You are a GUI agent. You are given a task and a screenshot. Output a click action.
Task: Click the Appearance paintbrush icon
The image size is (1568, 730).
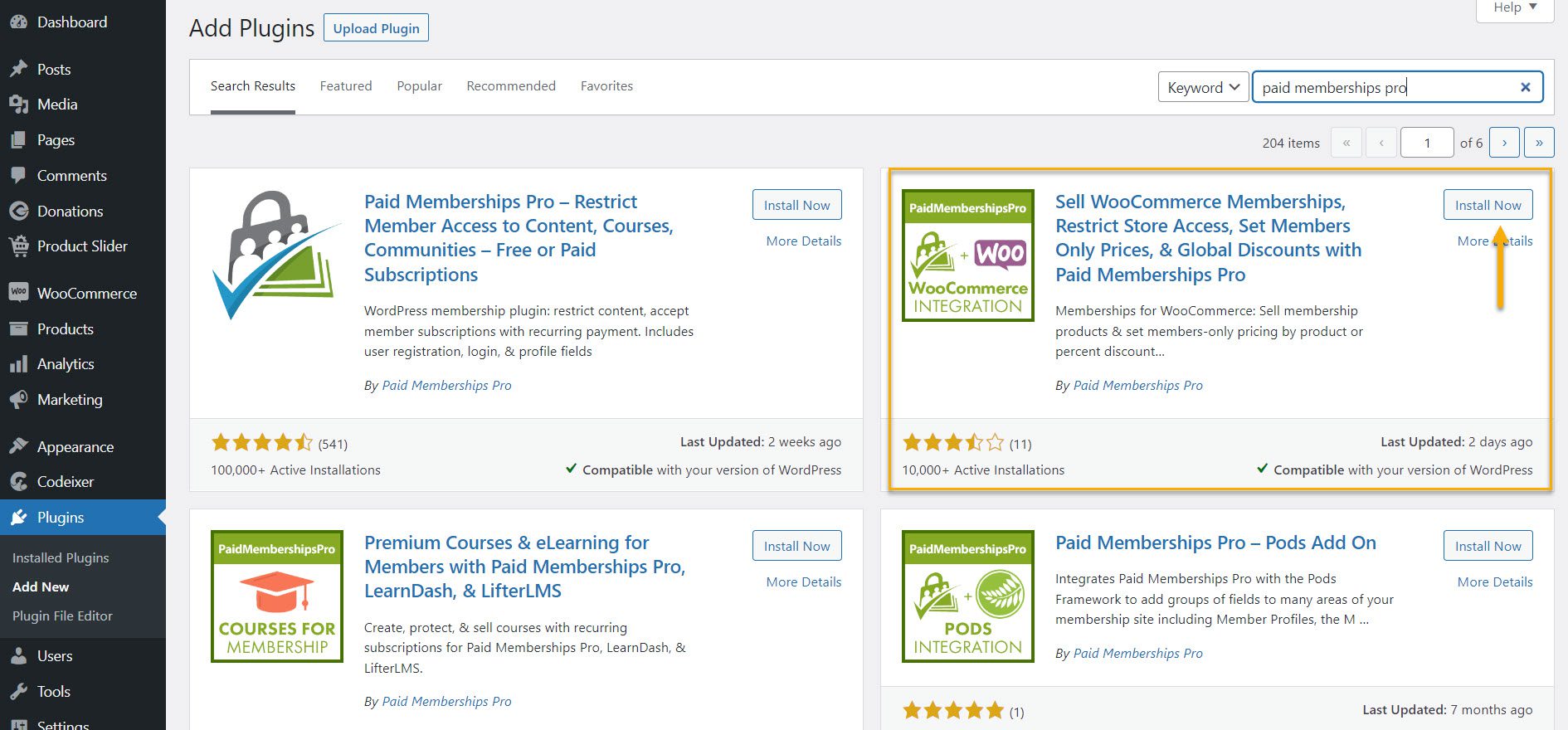coord(18,446)
